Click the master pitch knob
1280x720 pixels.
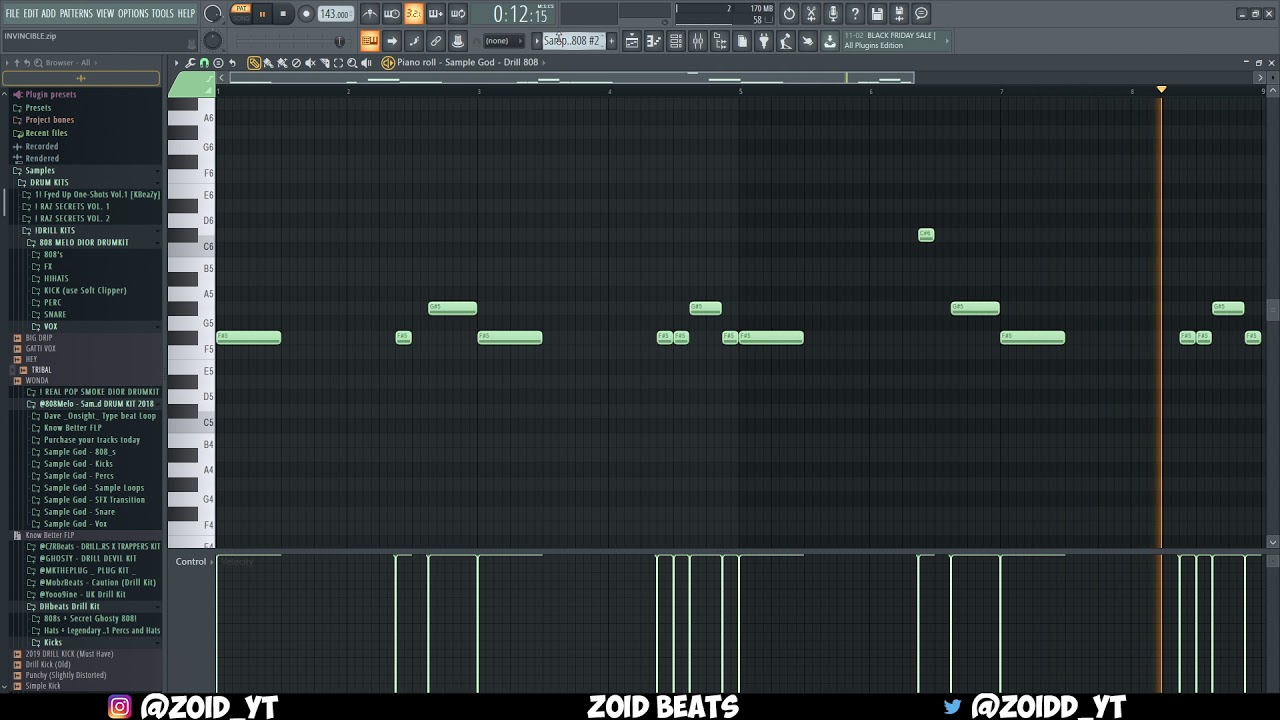(x=213, y=41)
